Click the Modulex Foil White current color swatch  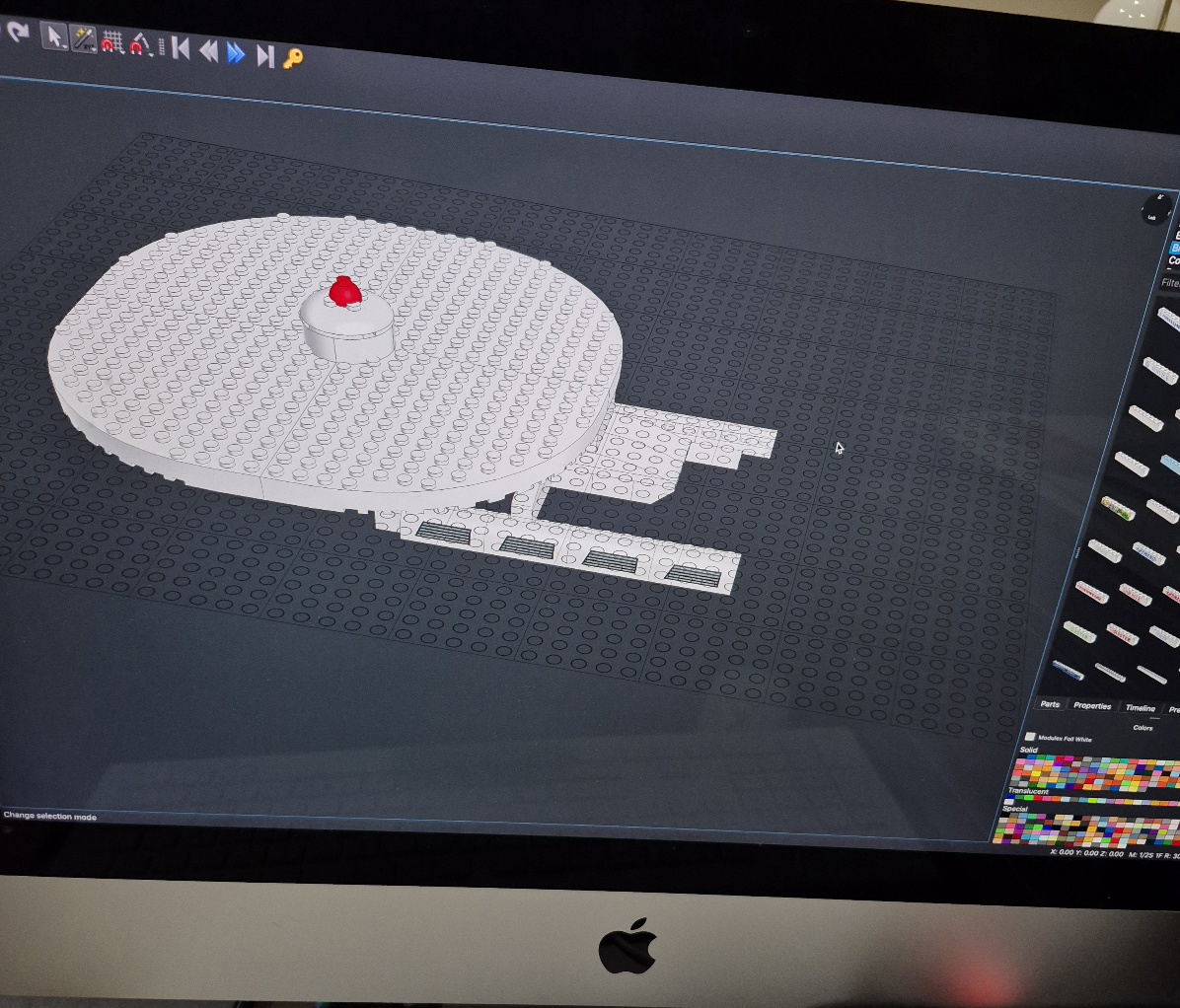[1030, 737]
